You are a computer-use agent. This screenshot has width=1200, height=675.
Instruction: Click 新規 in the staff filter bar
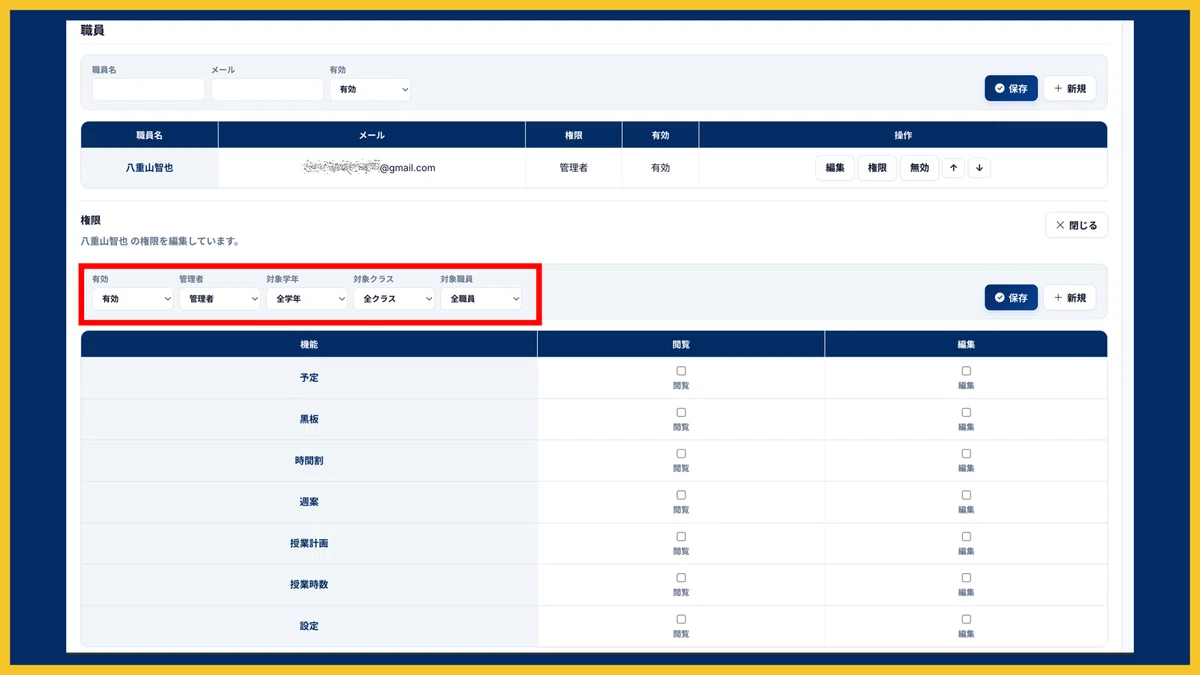tap(1070, 88)
